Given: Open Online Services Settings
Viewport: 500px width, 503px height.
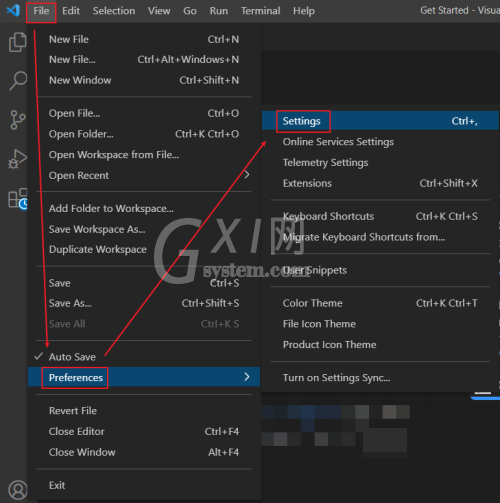Looking at the screenshot, I should 380,142.
